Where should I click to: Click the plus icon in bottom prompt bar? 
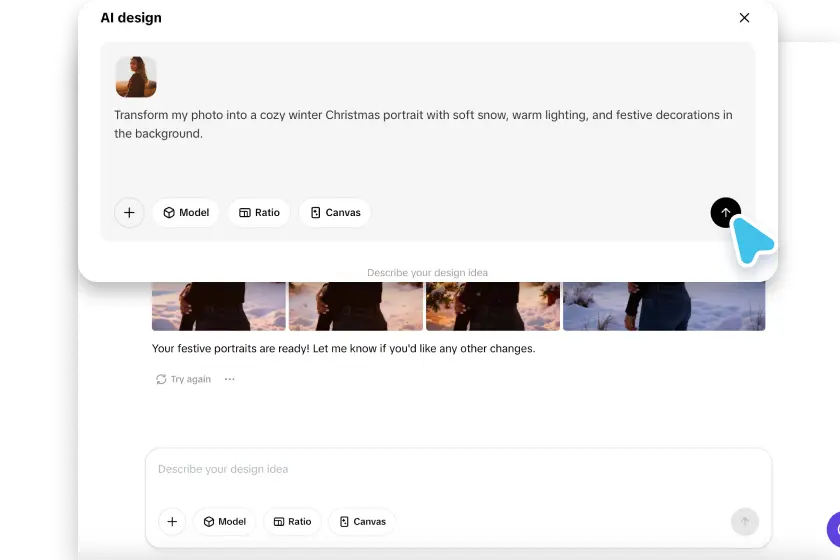tap(172, 522)
